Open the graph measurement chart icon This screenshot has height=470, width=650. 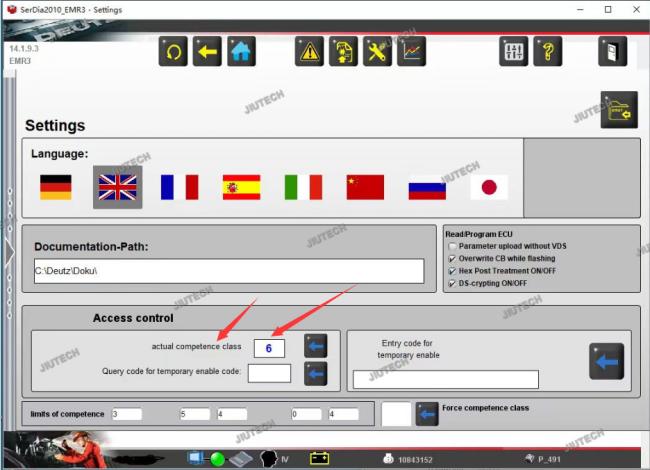(x=411, y=51)
